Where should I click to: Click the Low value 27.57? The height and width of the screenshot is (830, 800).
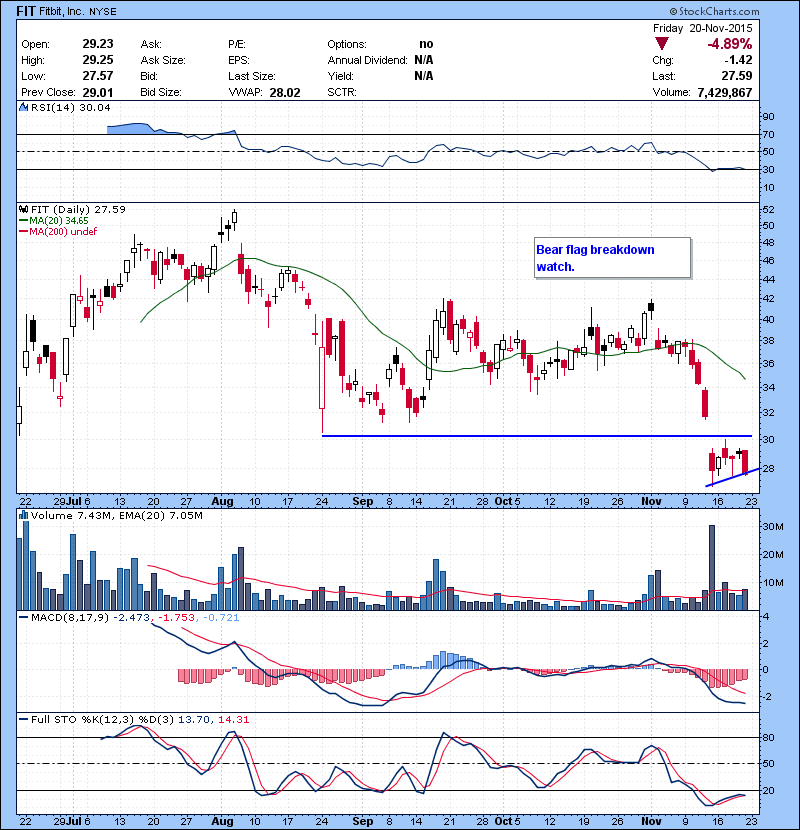tap(98, 76)
